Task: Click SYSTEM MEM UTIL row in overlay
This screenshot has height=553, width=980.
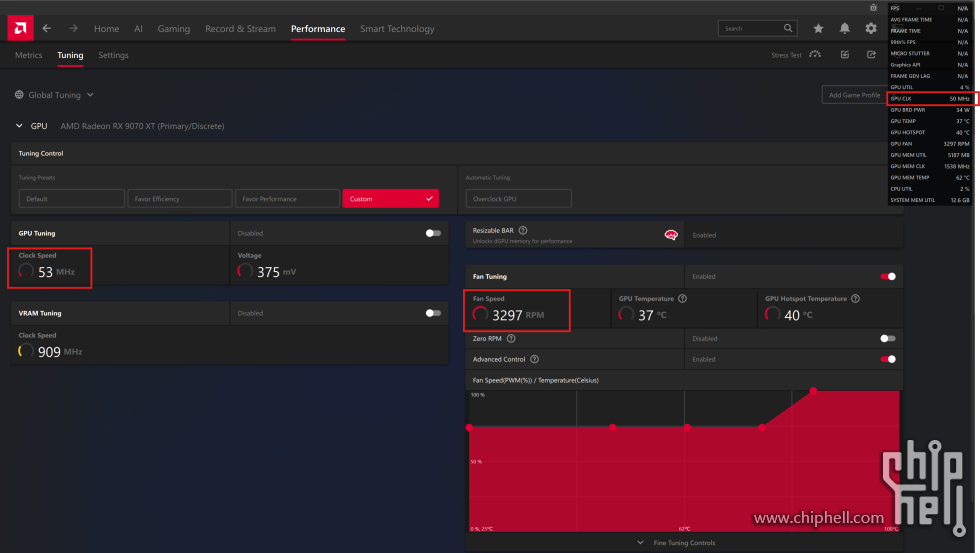Action: (x=930, y=200)
